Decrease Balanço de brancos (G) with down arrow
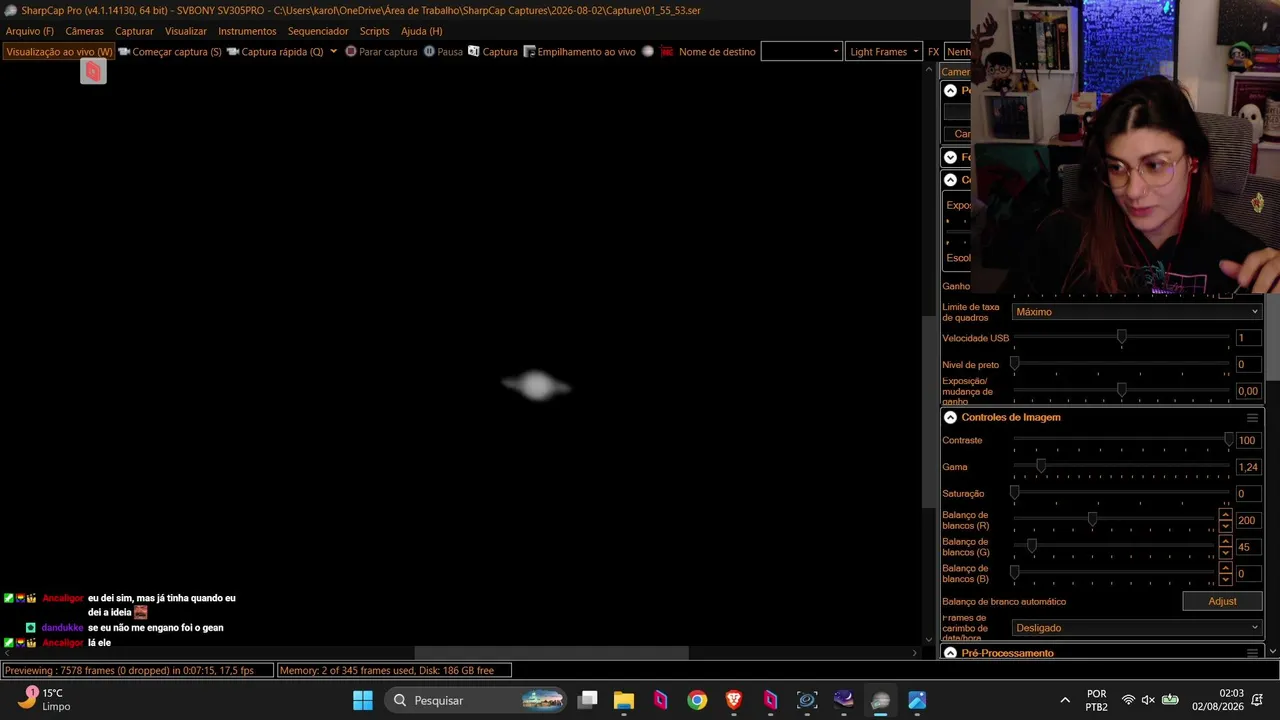Image resolution: width=1280 pixels, height=720 pixels. click(1225, 552)
